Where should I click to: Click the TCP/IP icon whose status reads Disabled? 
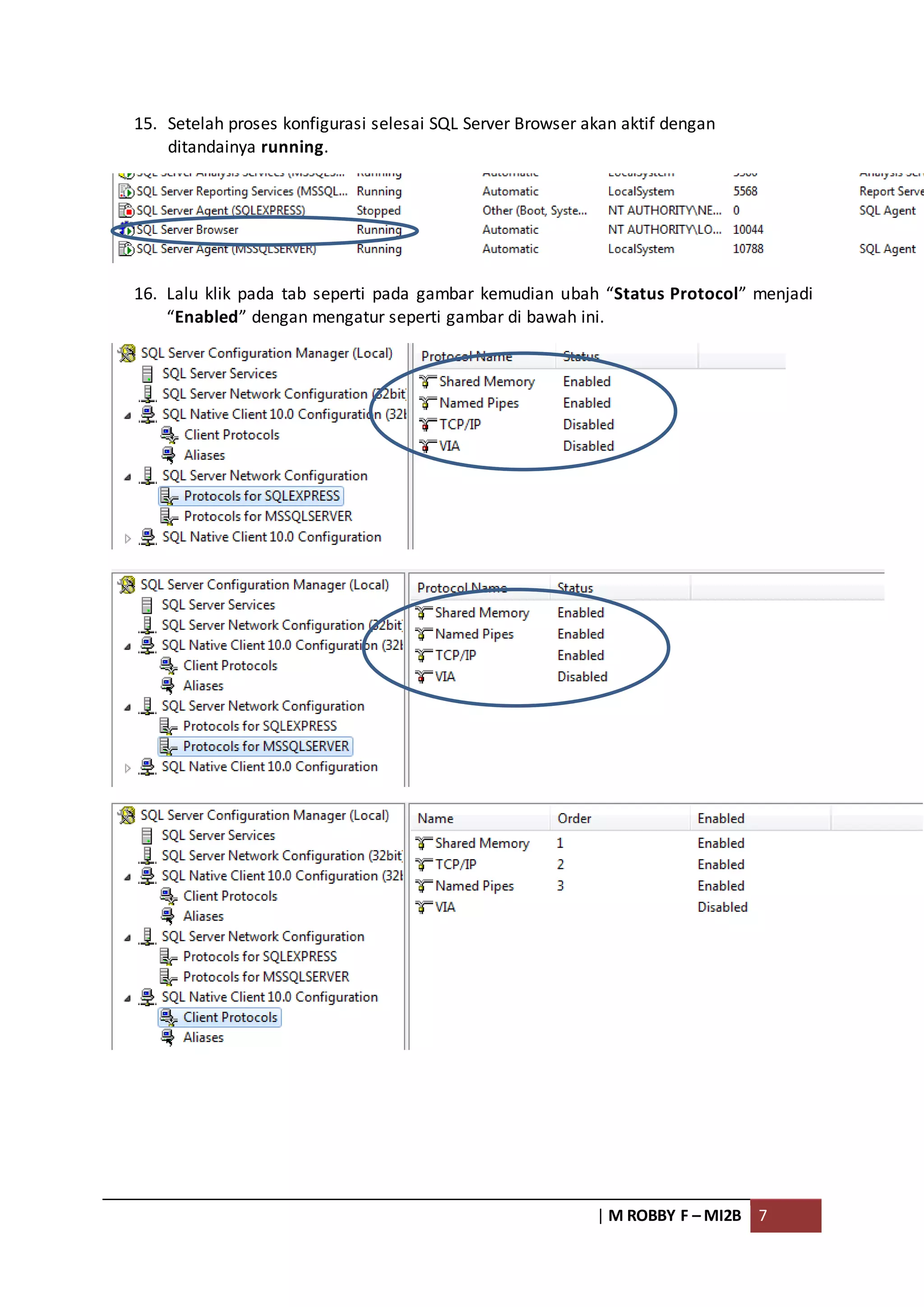[428, 425]
